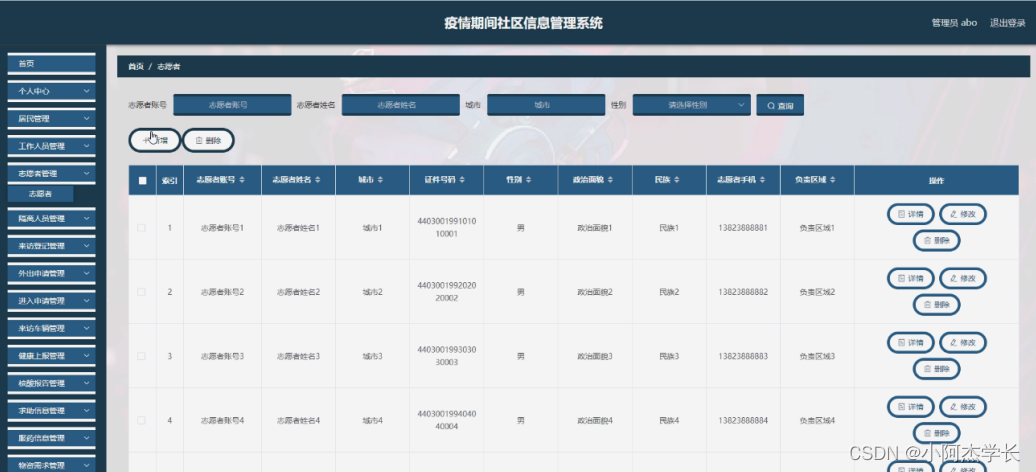Check the checkbox for row 3
1036x472 pixels.
(x=141, y=356)
